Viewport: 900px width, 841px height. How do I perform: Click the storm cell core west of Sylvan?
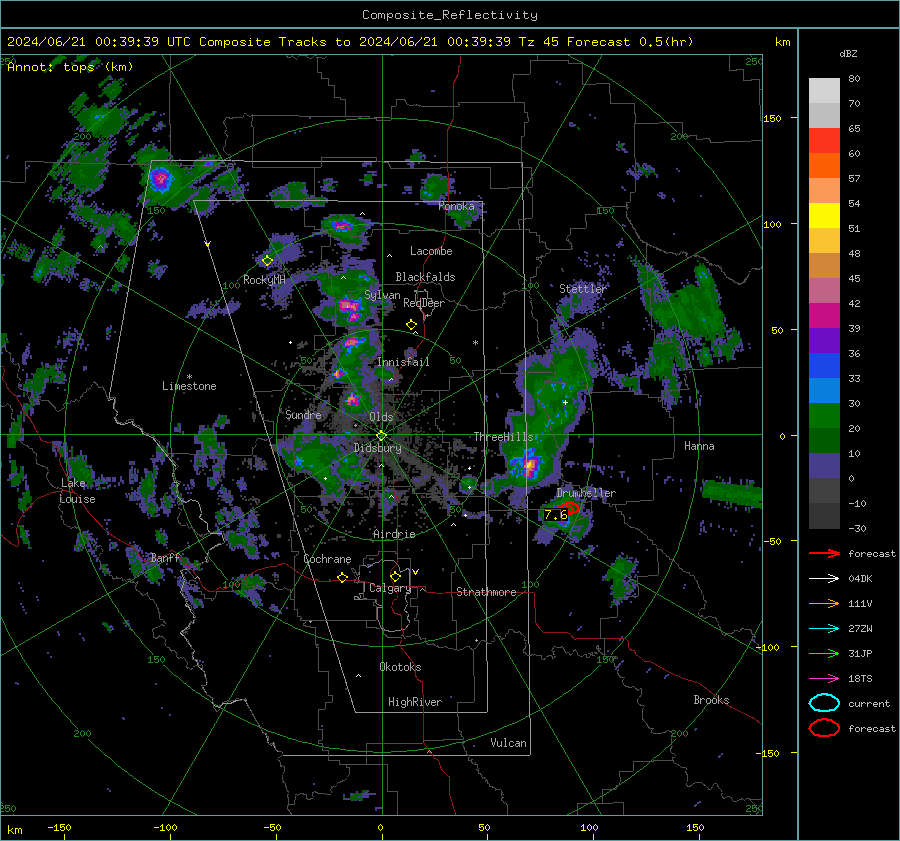[x=349, y=307]
